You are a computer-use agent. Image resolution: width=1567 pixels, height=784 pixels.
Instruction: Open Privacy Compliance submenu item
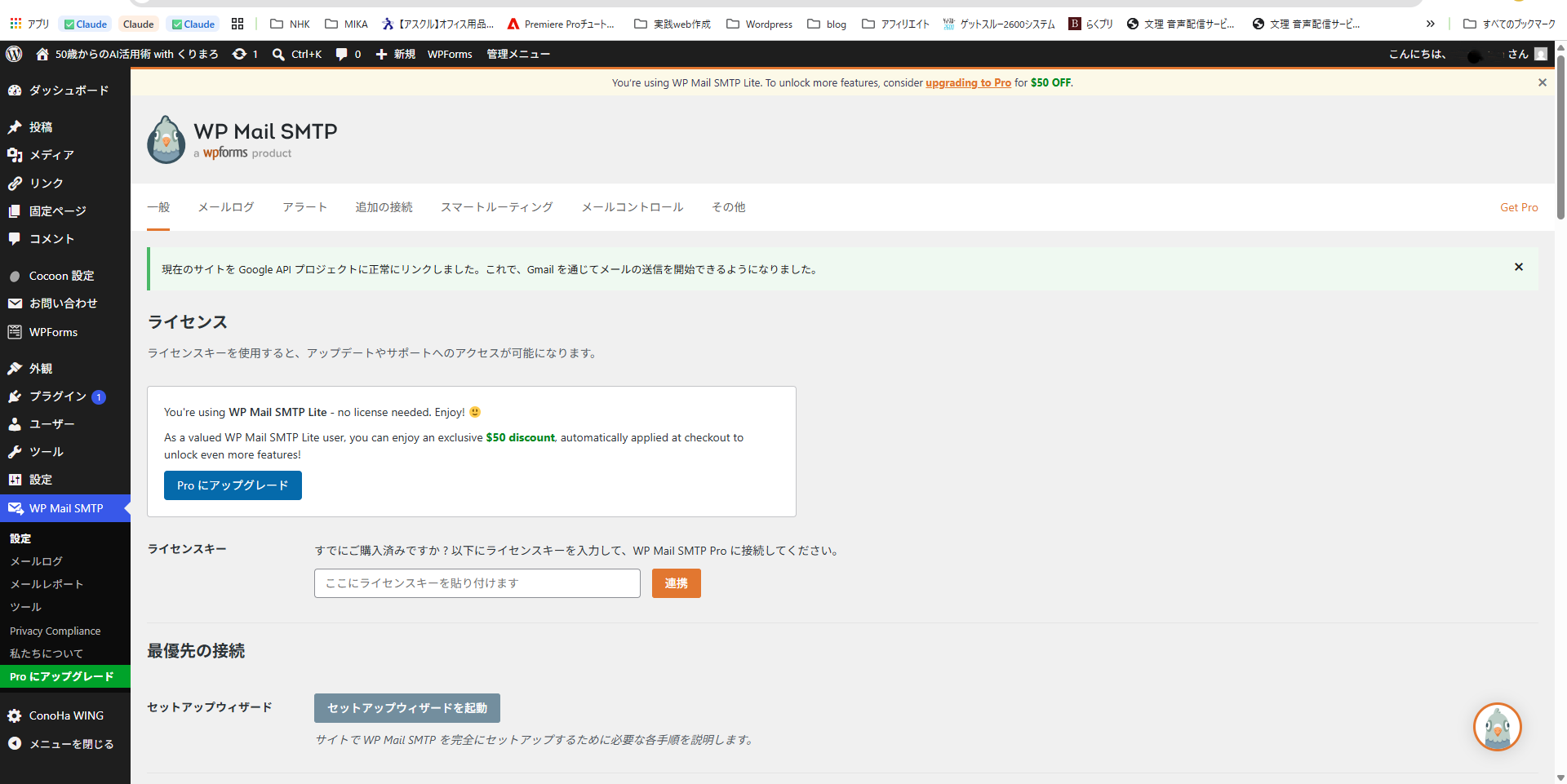(55, 631)
